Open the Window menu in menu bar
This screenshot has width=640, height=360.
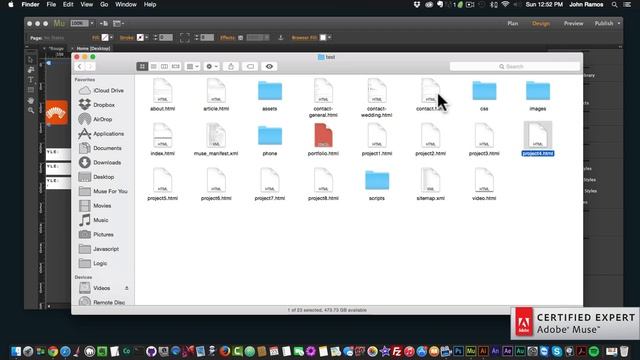point(126,4)
